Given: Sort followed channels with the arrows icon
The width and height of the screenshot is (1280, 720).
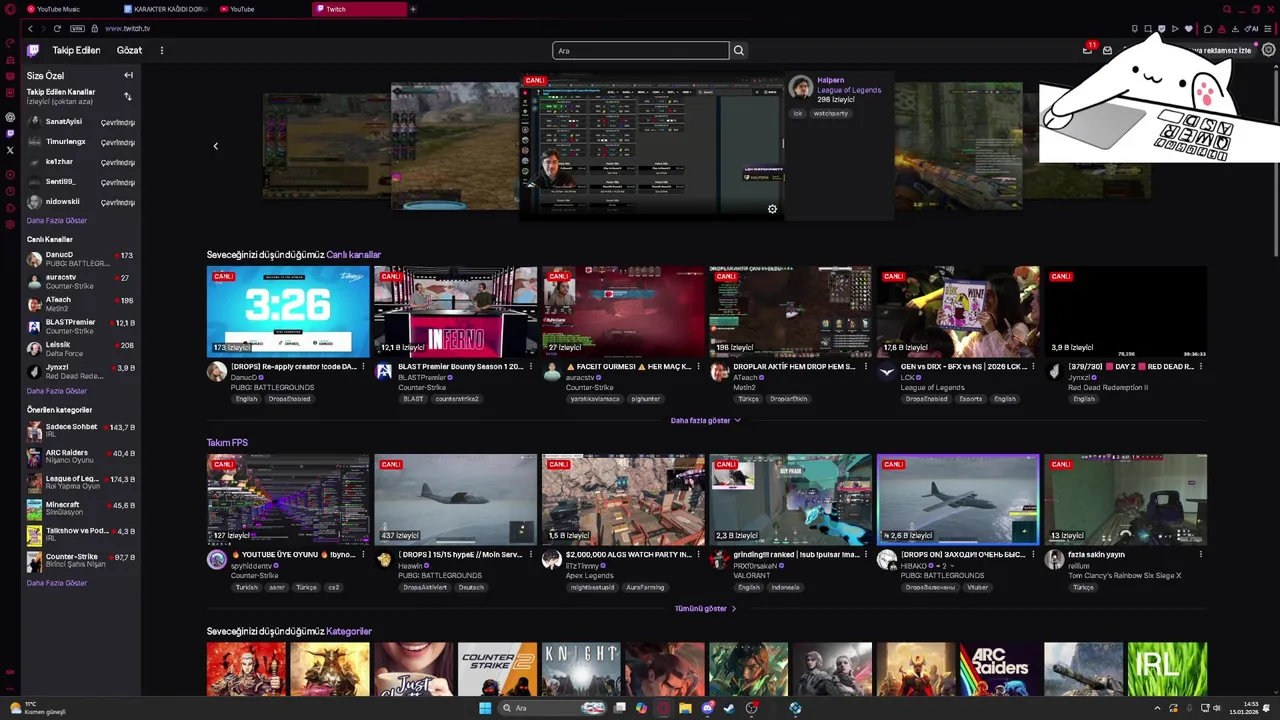Looking at the screenshot, I should coord(128,97).
